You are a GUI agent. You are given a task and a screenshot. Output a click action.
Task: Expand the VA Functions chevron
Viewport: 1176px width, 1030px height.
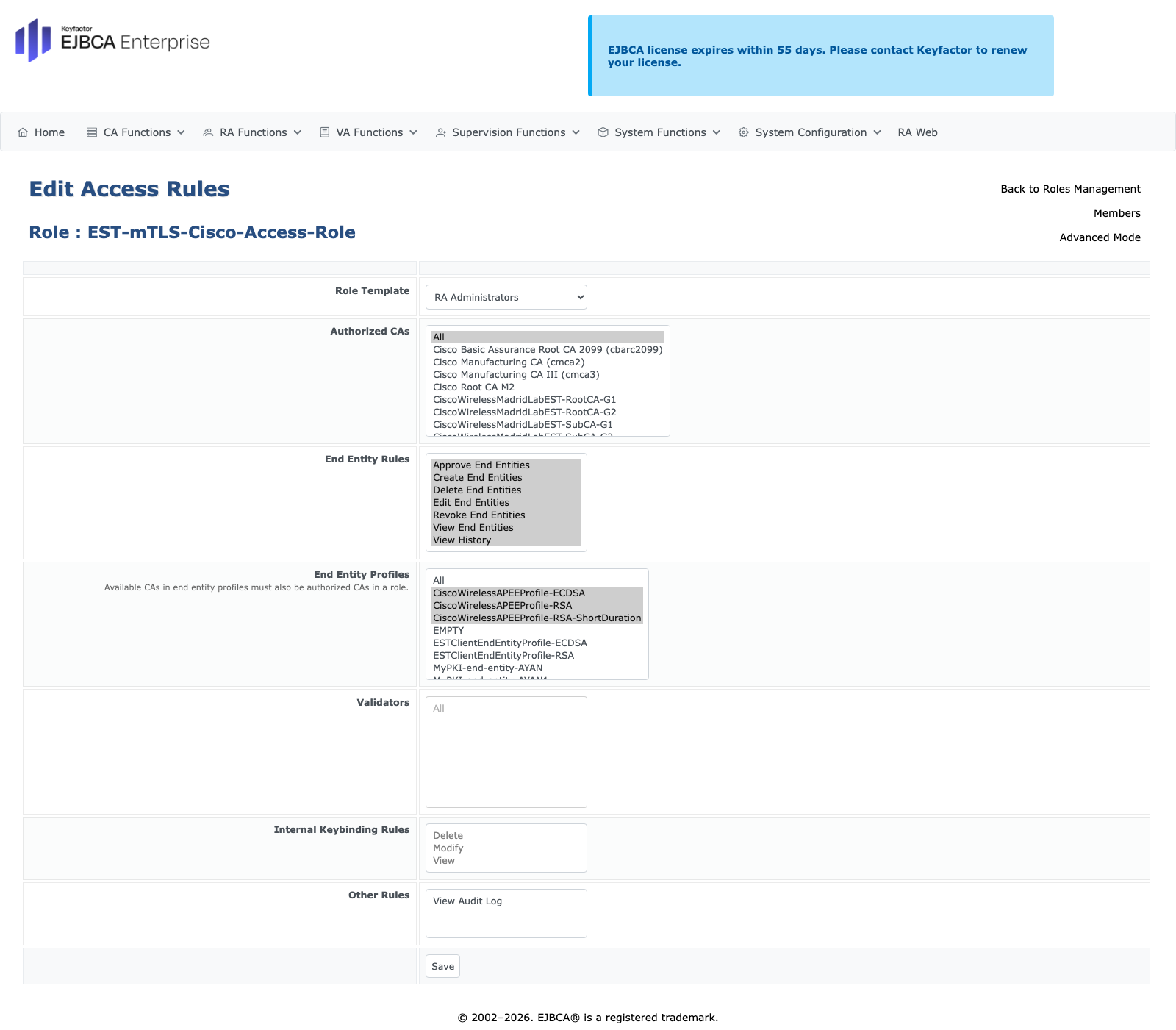tap(413, 132)
